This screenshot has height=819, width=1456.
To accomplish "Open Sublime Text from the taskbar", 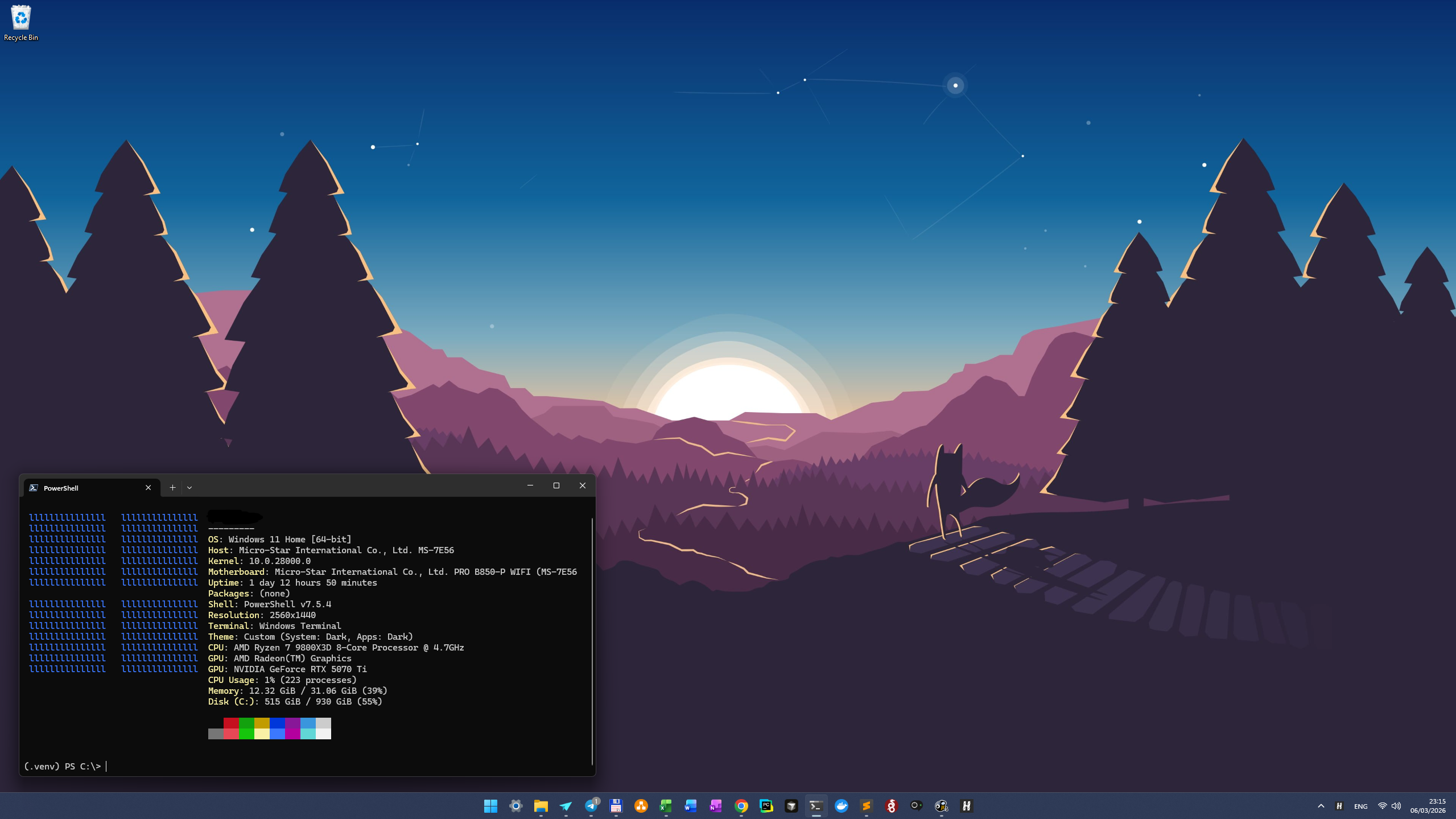I will pyautogui.click(x=866, y=806).
